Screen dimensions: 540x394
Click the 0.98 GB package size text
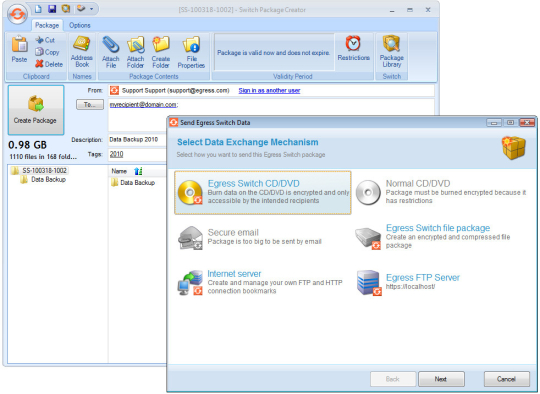tap(28, 145)
